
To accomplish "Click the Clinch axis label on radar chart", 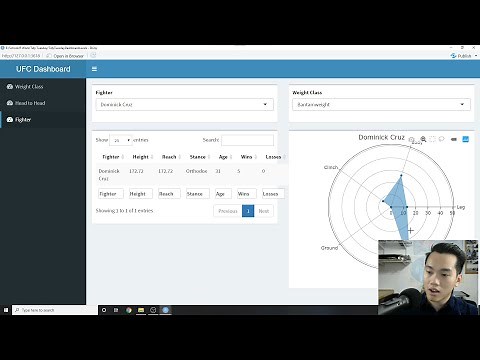I will (331, 167).
